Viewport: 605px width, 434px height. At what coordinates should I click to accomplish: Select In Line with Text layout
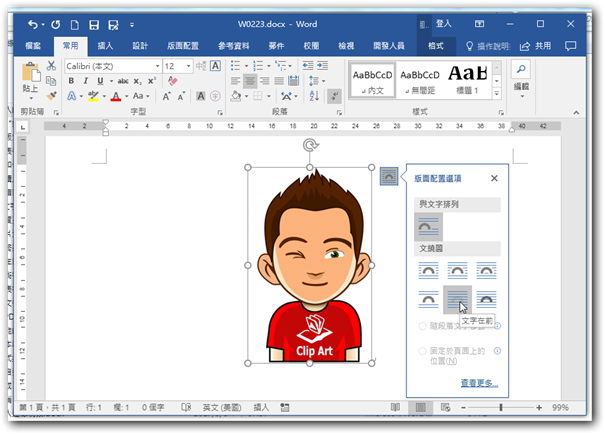[428, 226]
